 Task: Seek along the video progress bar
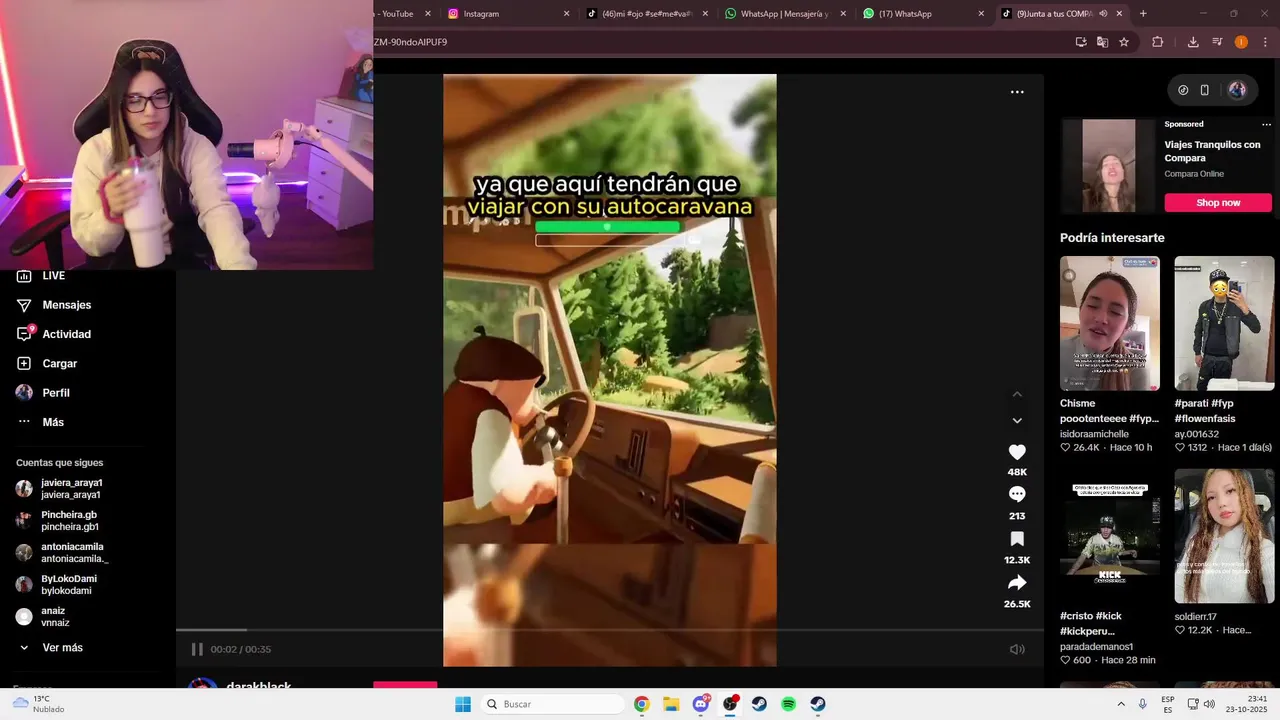coord(610,630)
